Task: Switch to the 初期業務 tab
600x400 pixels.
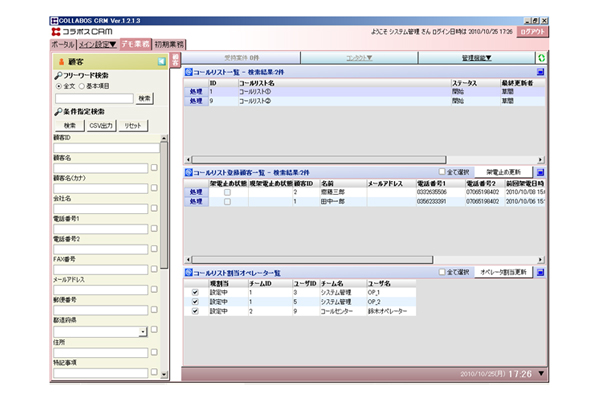Action: [x=167, y=46]
